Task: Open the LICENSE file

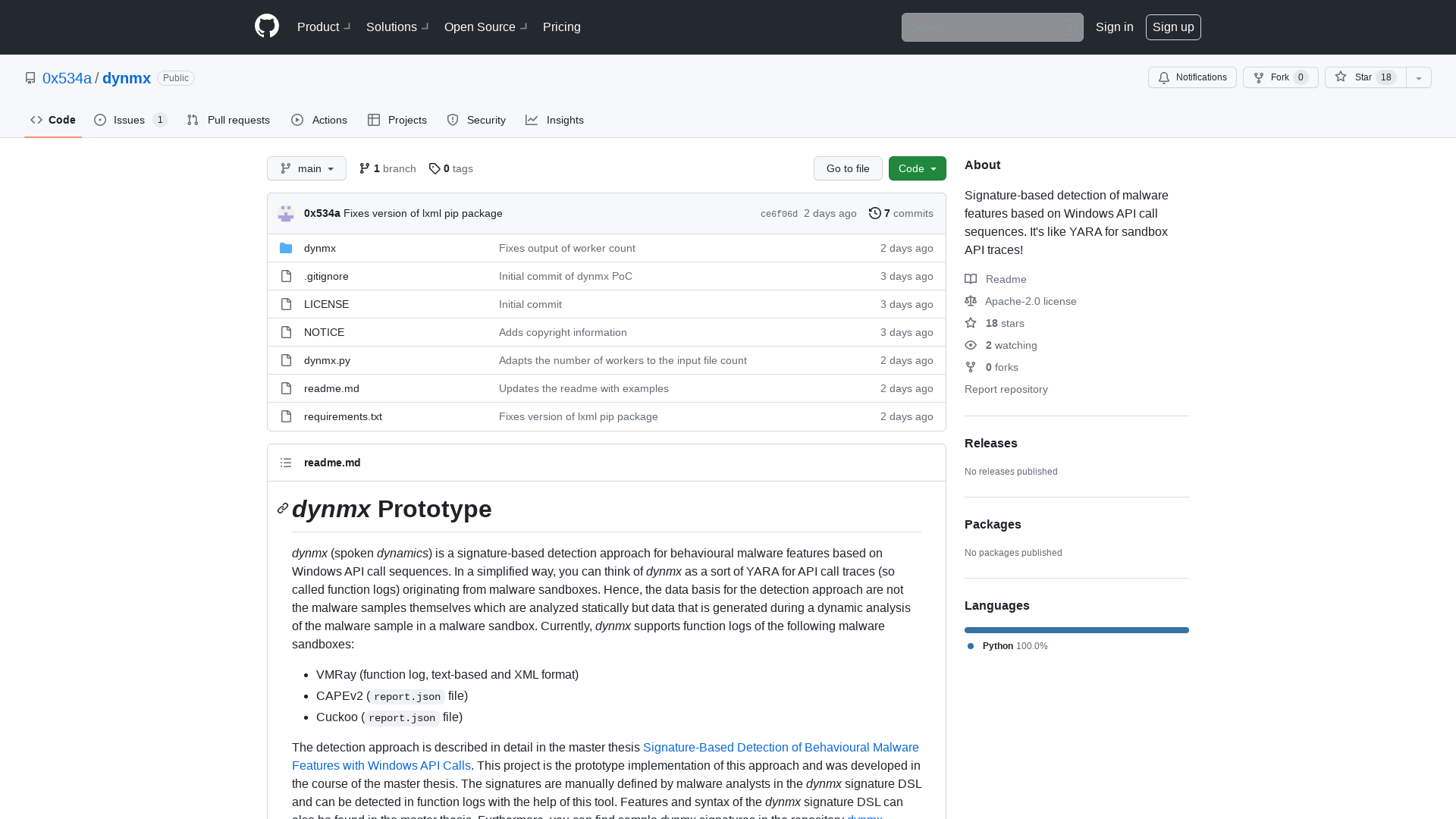Action: click(x=326, y=304)
